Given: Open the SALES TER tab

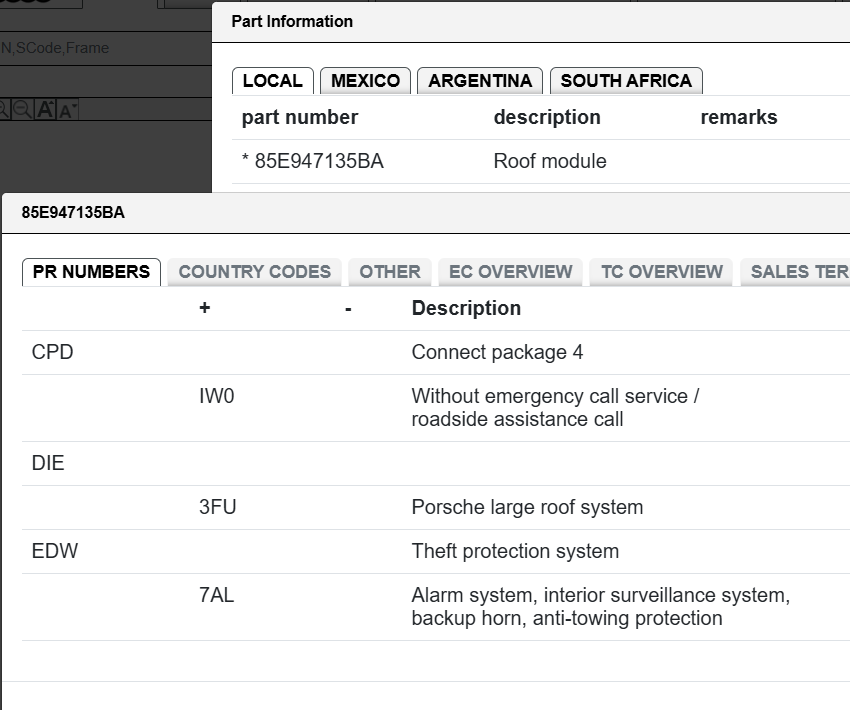Looking at the screenshot, I should pyautogui.click(x=795, y=272).
